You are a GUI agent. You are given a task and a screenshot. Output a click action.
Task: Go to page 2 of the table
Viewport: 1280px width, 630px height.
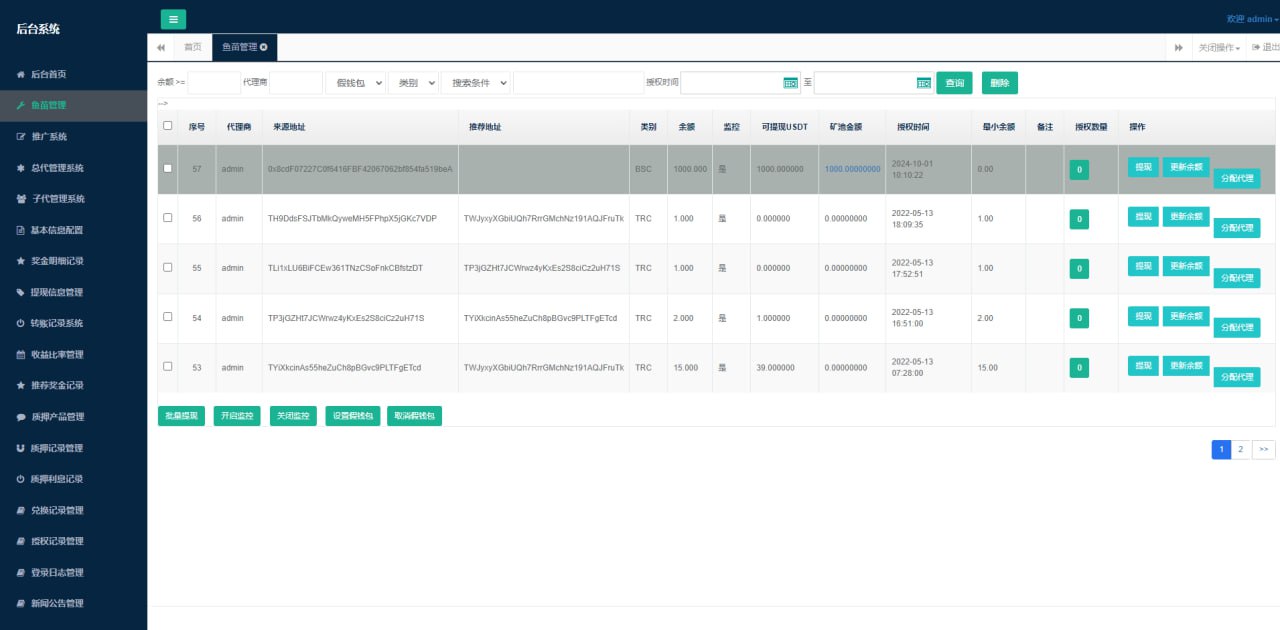1240,450
